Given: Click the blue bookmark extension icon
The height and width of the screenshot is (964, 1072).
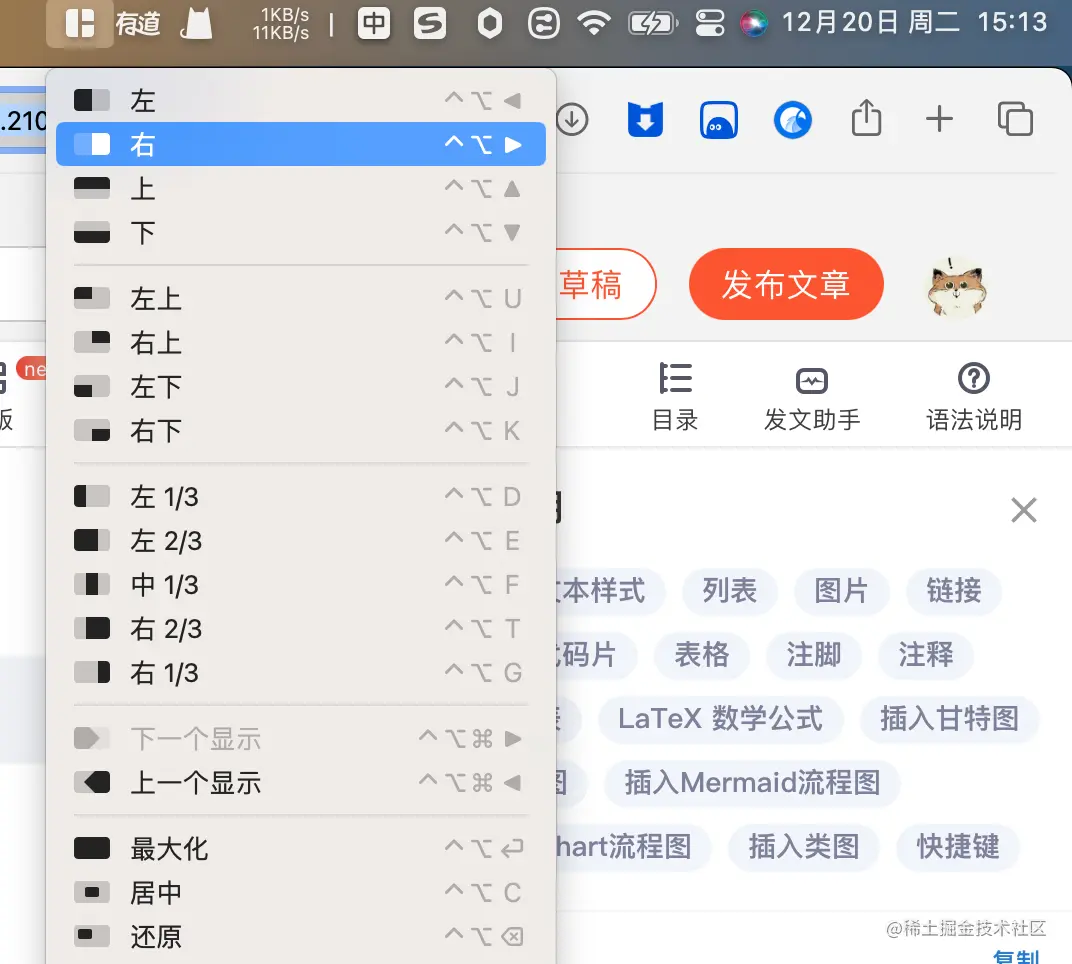Looking at the screenshot, I should [x=645, y=118].
